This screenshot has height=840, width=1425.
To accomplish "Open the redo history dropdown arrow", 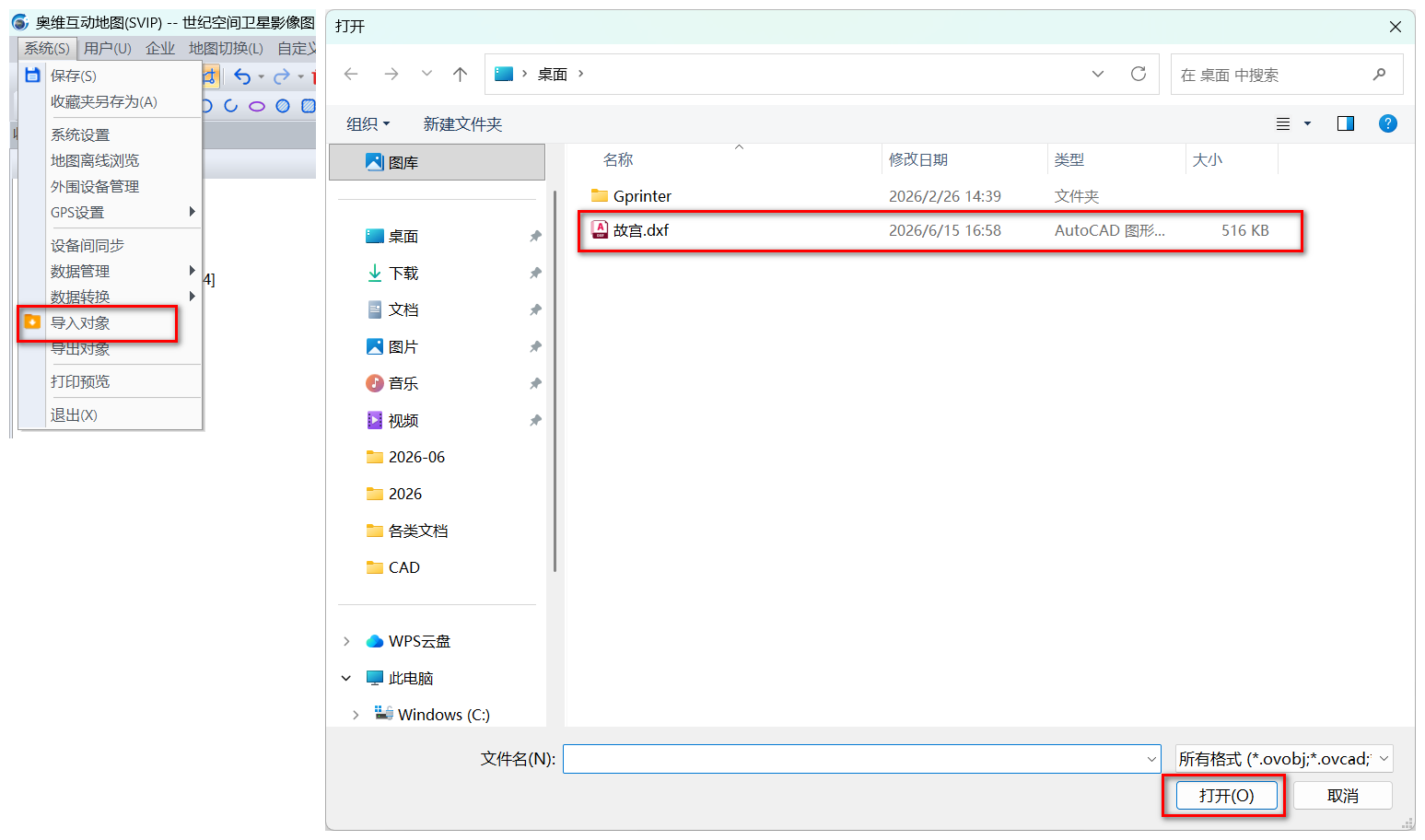I will 301,77.
